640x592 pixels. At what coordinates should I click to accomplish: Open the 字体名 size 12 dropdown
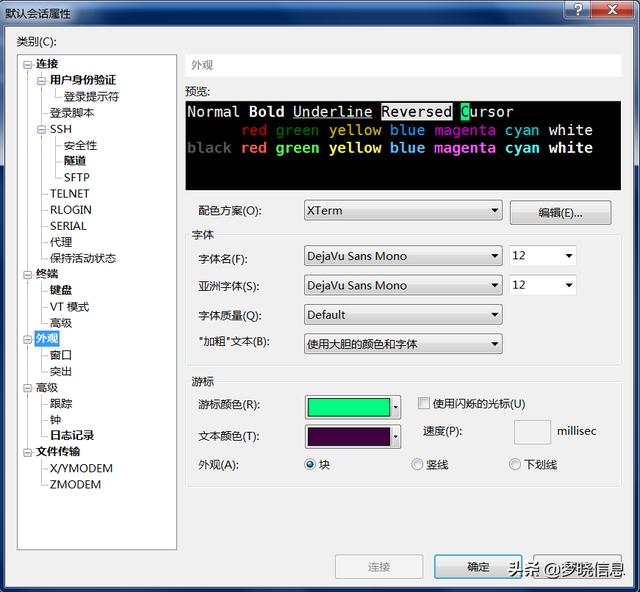click(542, 256)
